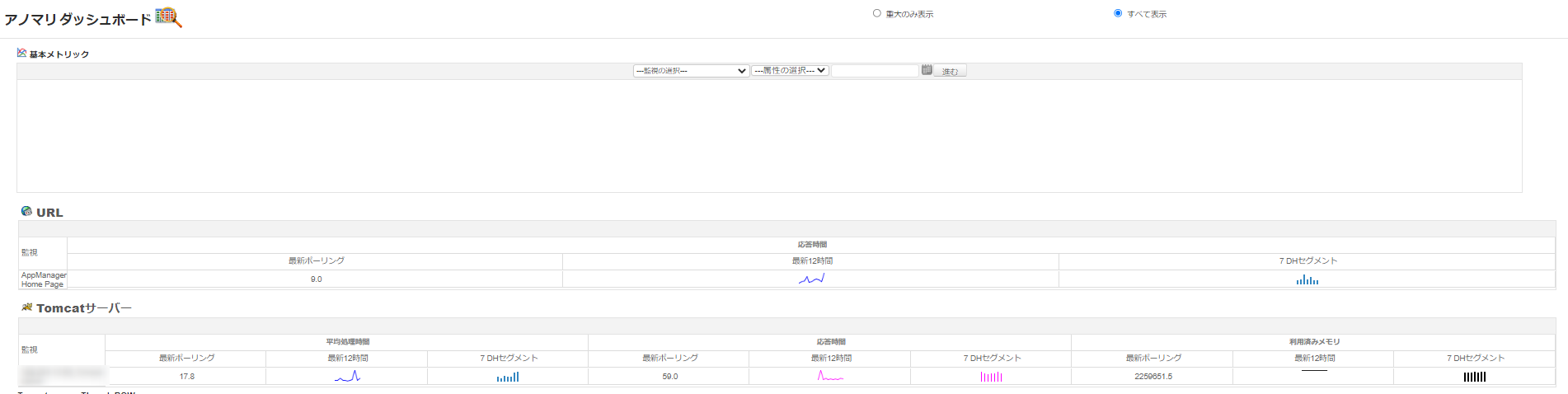This screenshot has height=394, width=1568.
Task: Open the calendar date picker icon
Action: point(927,70)
